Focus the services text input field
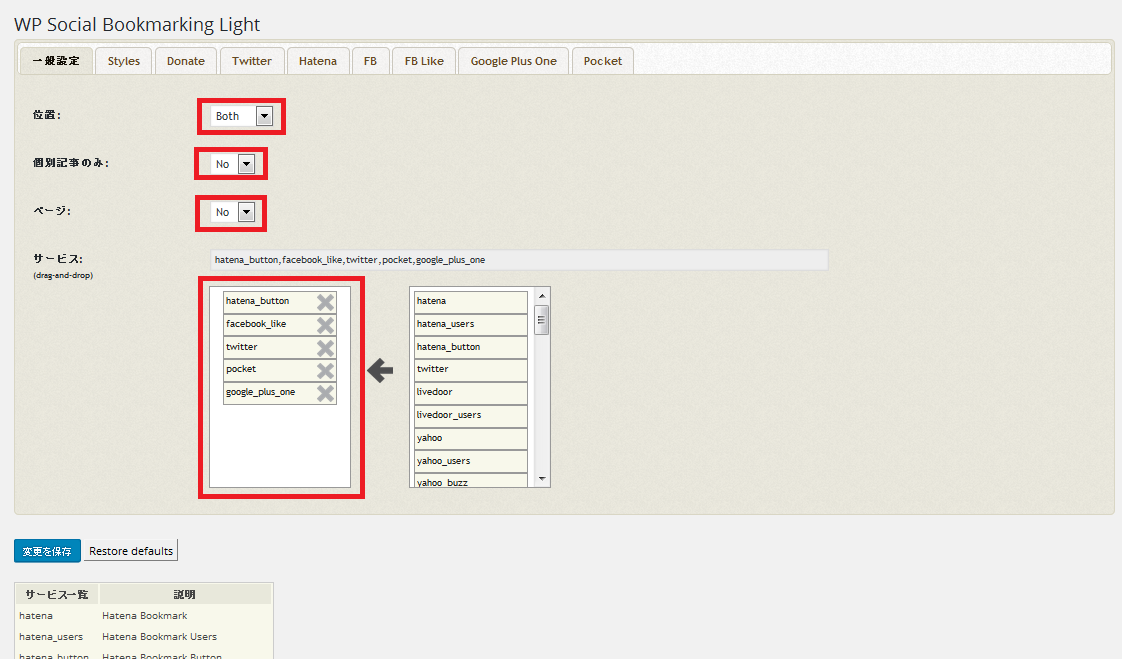Viewport: 1122px width, 659px height. coord(519,260)
